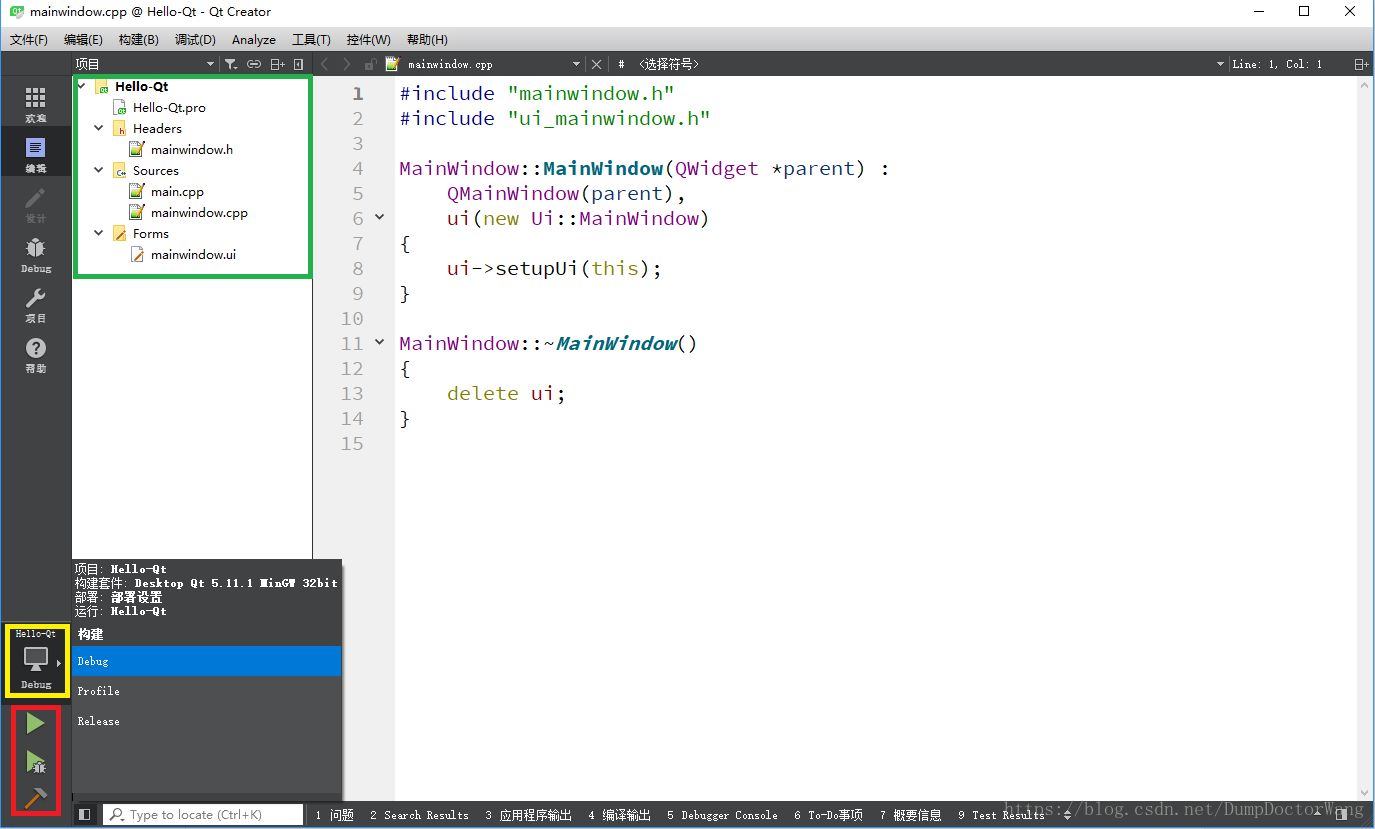This screenshot has width=1375, height=829.
Task: Switch to 编辑 (Edit) mode
Action: (x=36, y=154)
